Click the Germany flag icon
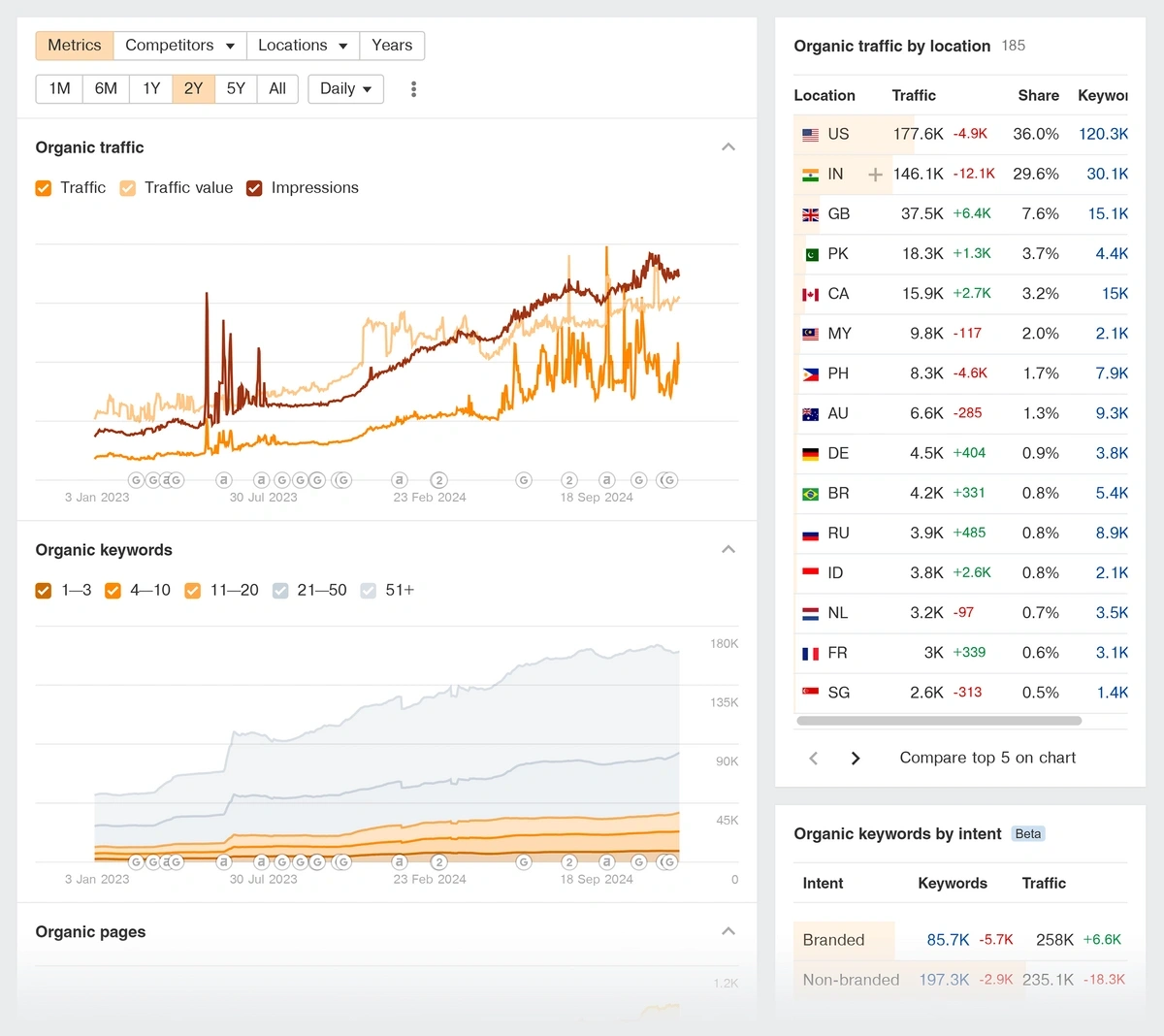This screenshot has width=1164, height=1036. click(810, 454)
